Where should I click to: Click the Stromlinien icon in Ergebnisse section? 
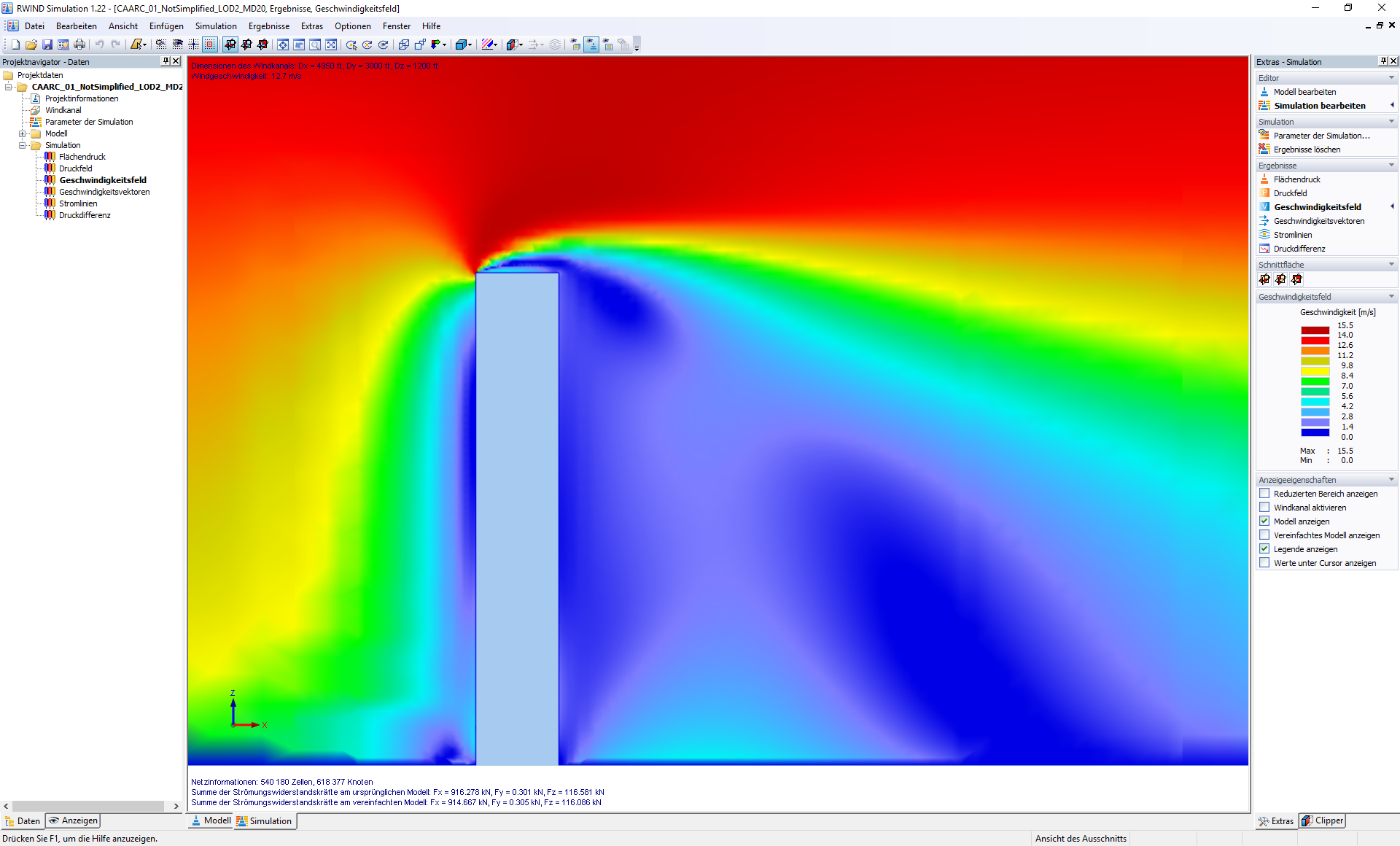pyautogui.click(x=1265, y=235)
